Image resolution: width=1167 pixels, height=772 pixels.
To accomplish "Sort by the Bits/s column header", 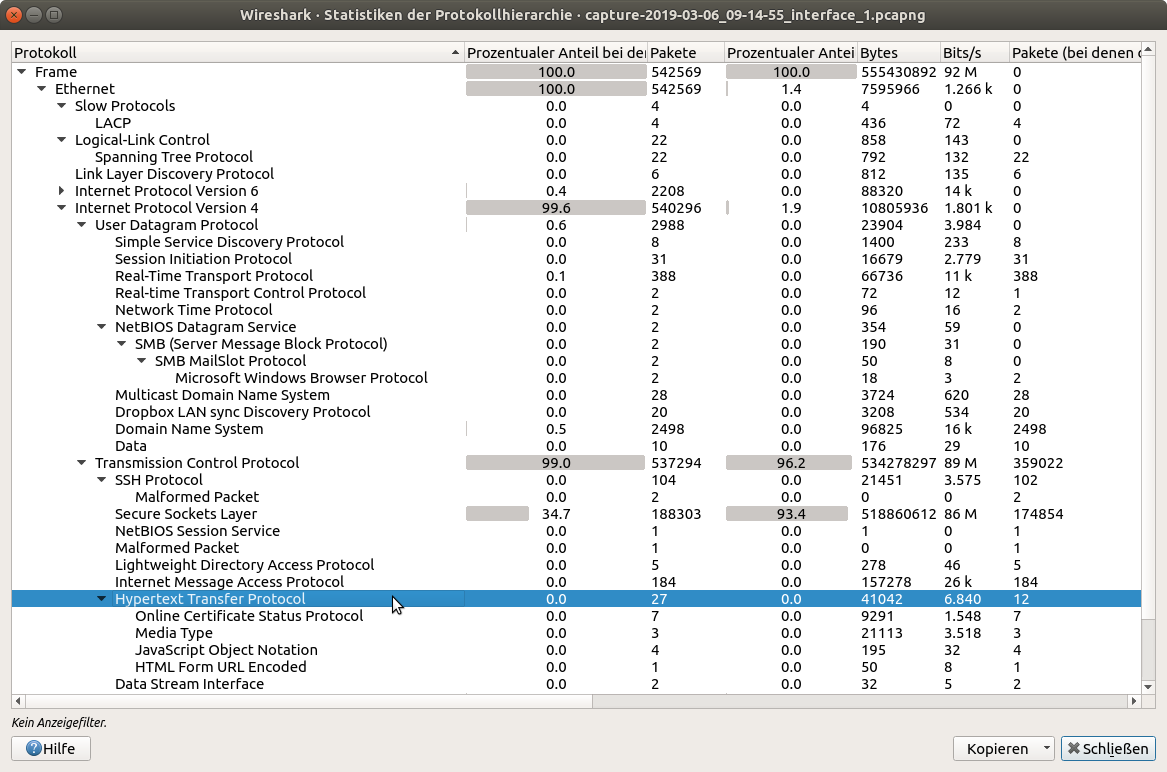I will click(972, 52).
